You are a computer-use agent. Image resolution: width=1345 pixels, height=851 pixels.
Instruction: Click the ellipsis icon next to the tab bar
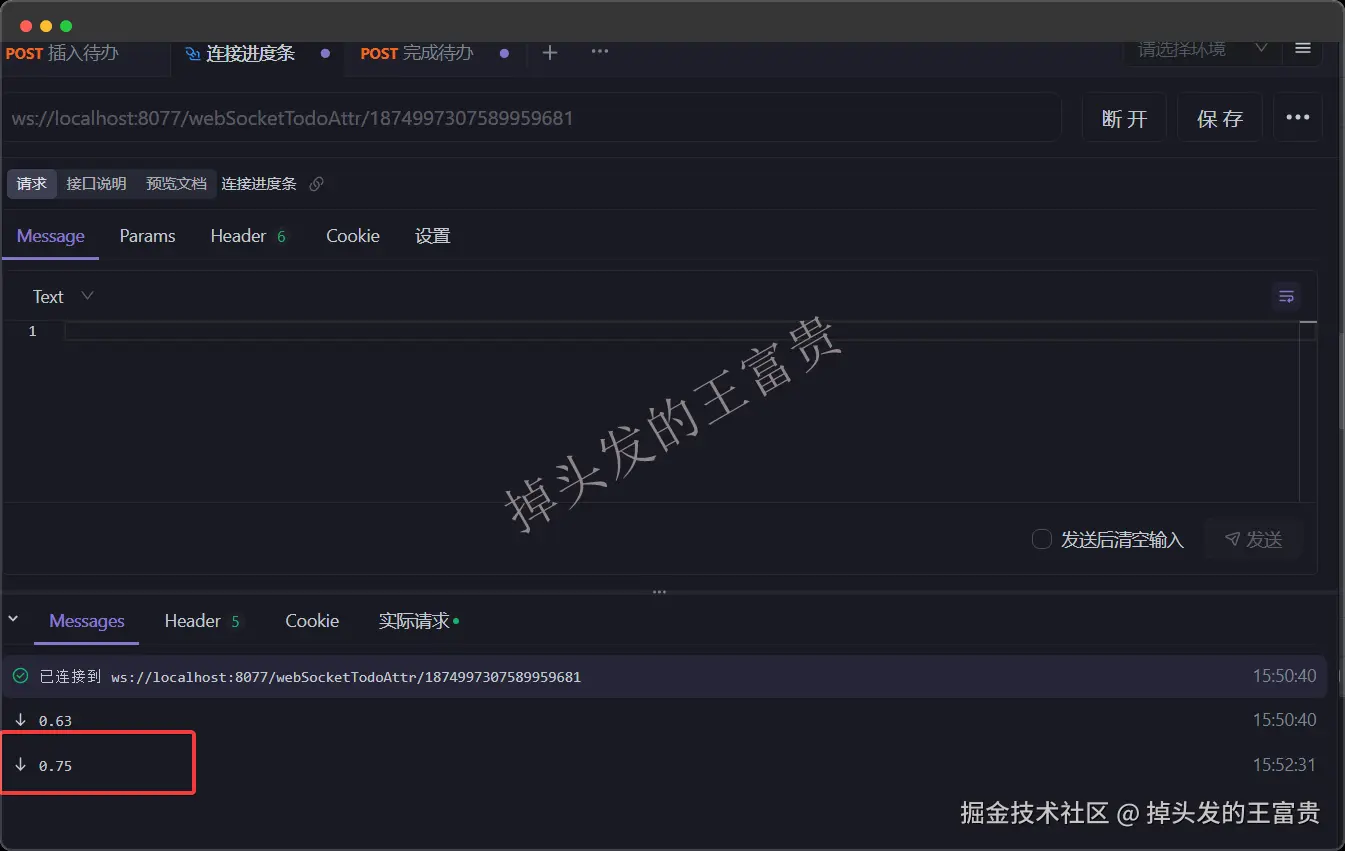[x=599, y=53]
